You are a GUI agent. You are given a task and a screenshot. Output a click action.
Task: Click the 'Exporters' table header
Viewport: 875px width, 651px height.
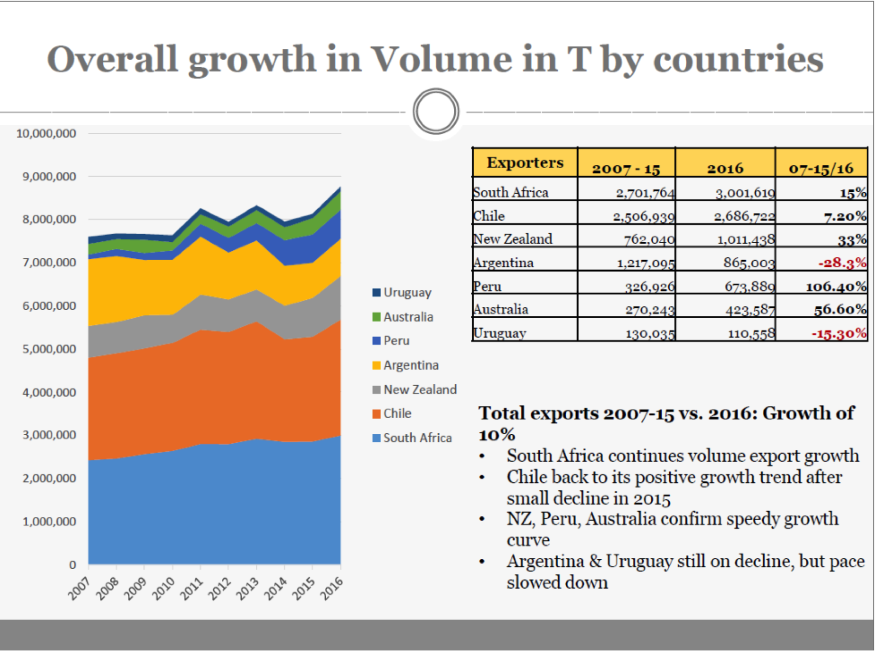tap(525, 162)
